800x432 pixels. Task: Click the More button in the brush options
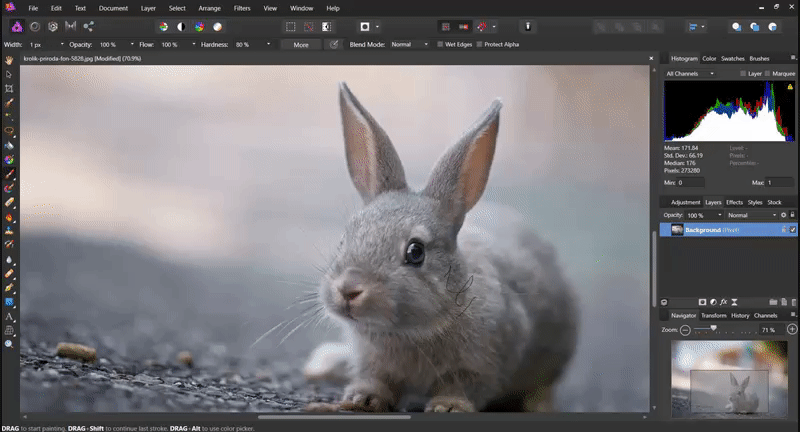click(301, 45)
